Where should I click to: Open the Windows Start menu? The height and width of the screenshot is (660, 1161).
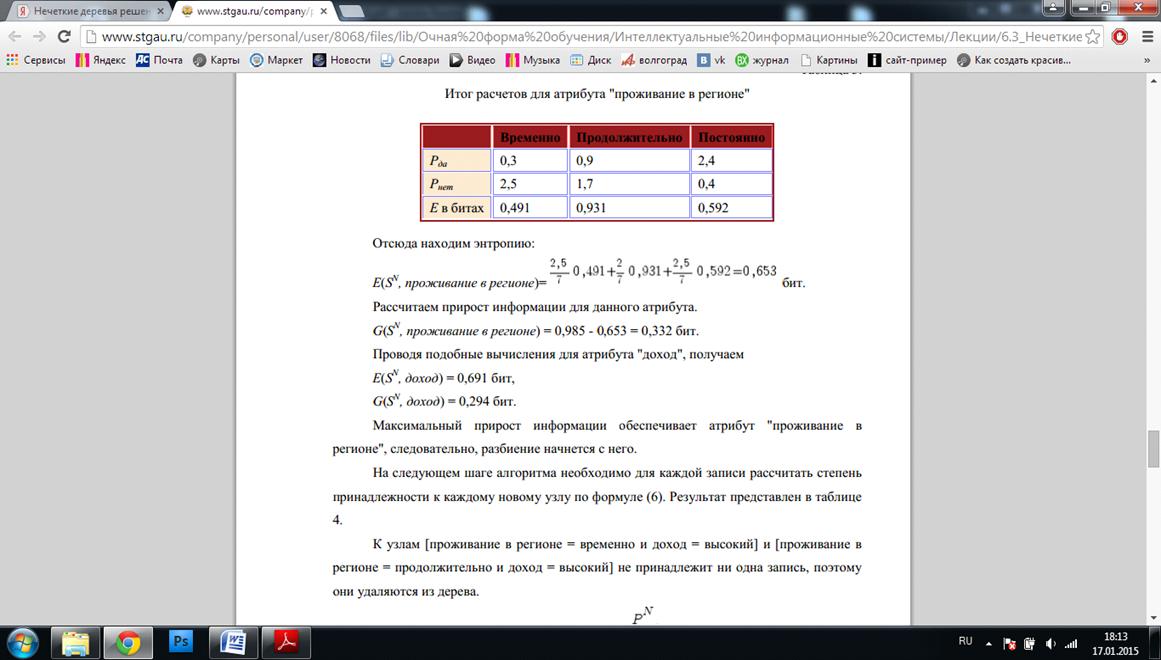[21, 642]
